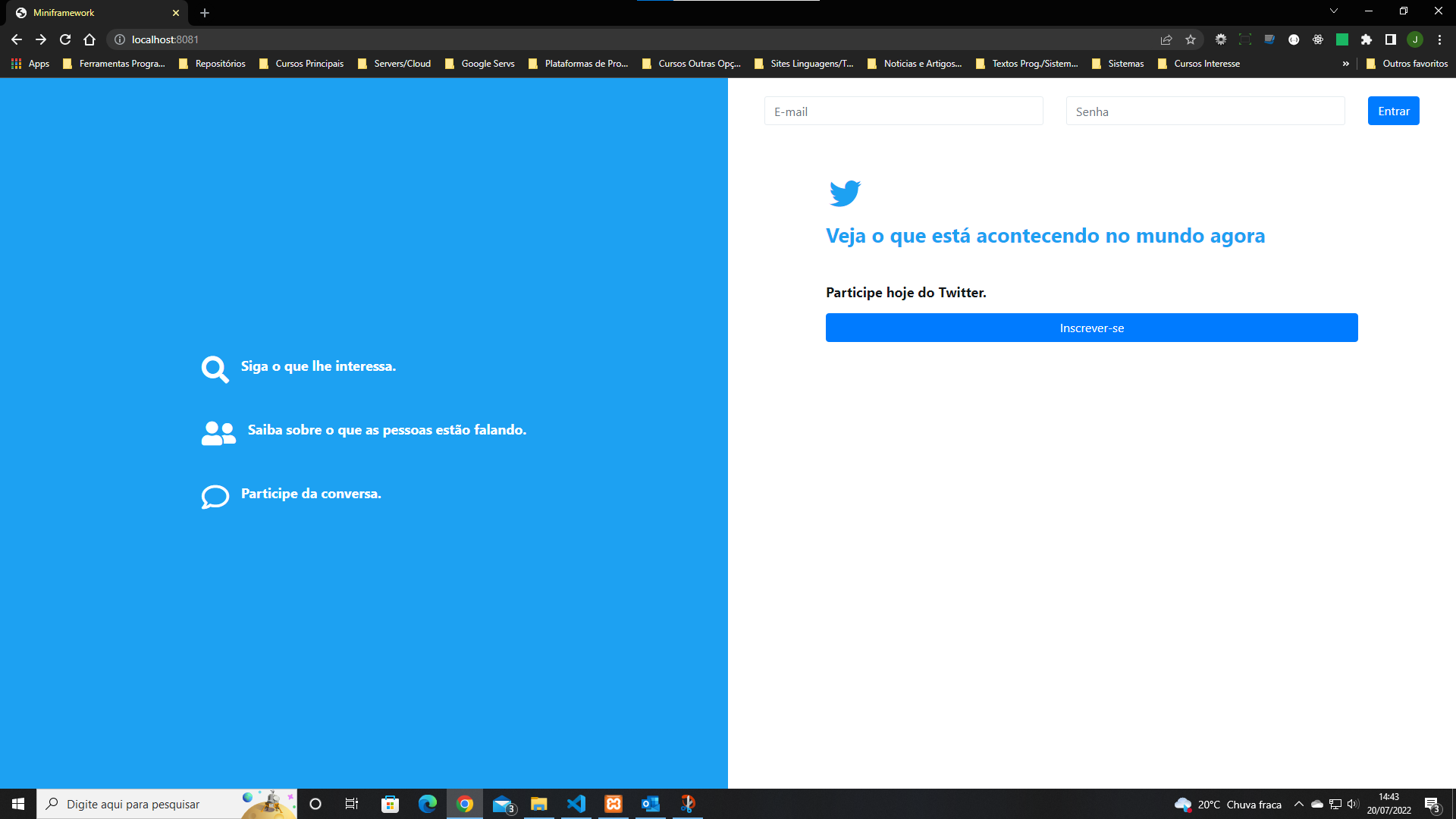Screen dimensions: 1456x819
Task: Click the 'Saiba sobre o que as pessoas' text
Action: click(x=387, y=430)
